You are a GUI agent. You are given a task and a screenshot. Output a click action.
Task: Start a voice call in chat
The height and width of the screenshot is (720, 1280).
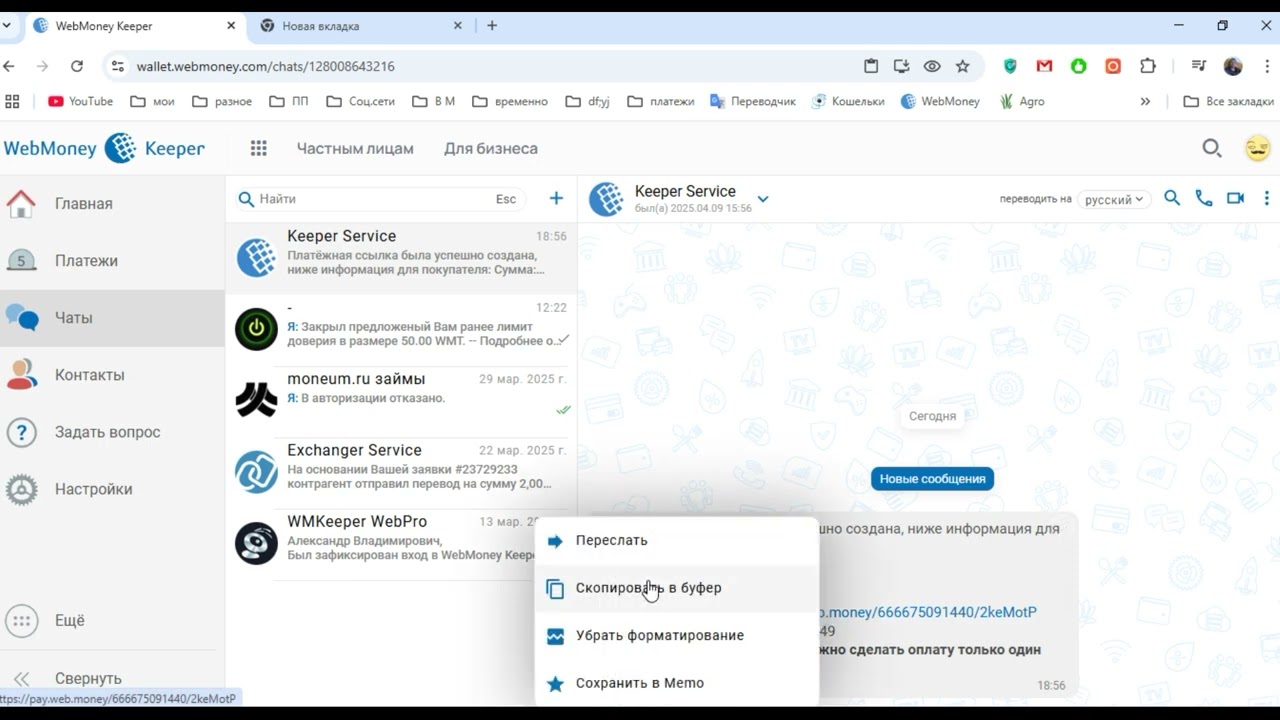tap(1204, 198)
